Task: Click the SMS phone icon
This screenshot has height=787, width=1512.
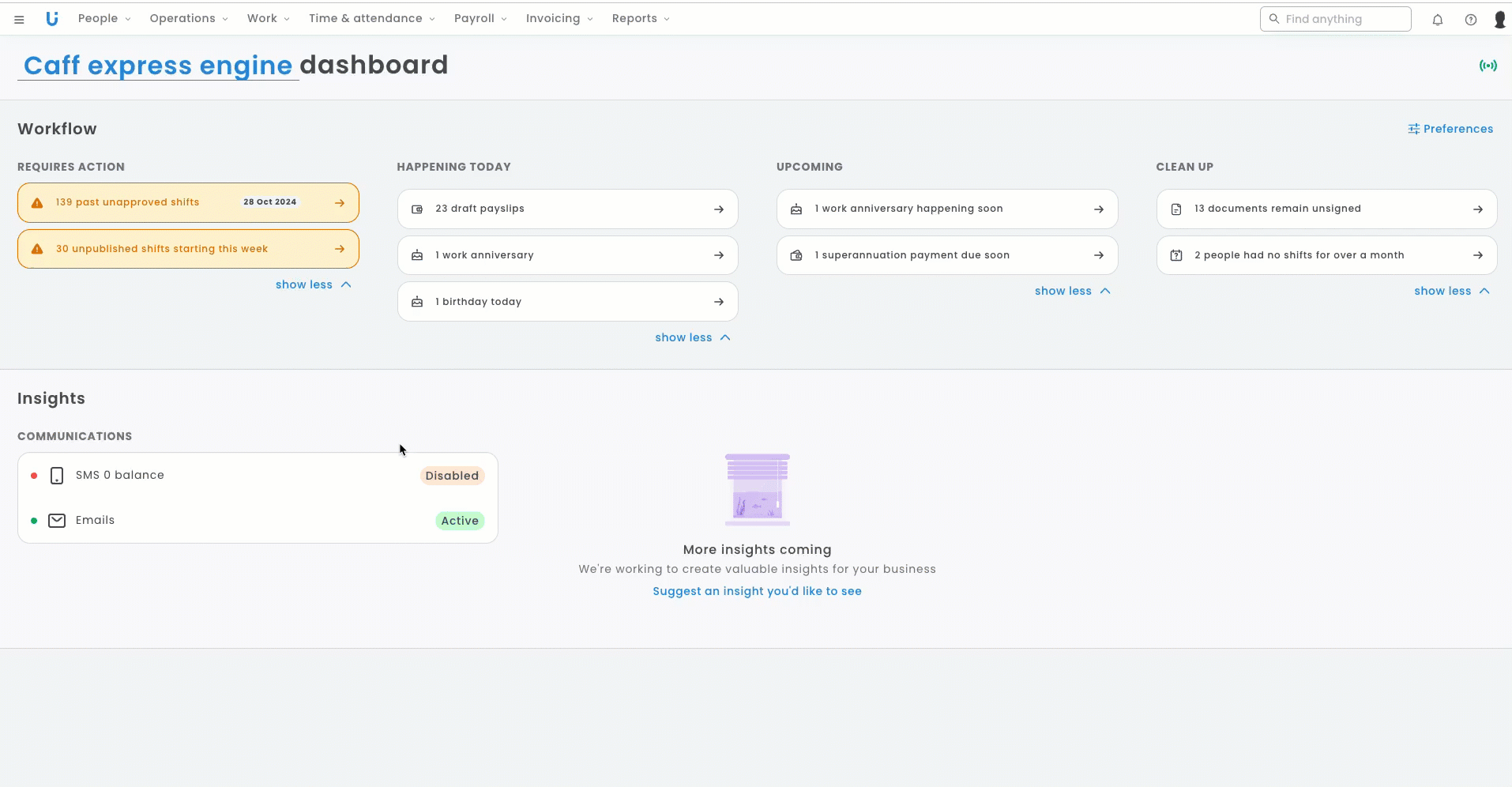Action: [57, 476]
